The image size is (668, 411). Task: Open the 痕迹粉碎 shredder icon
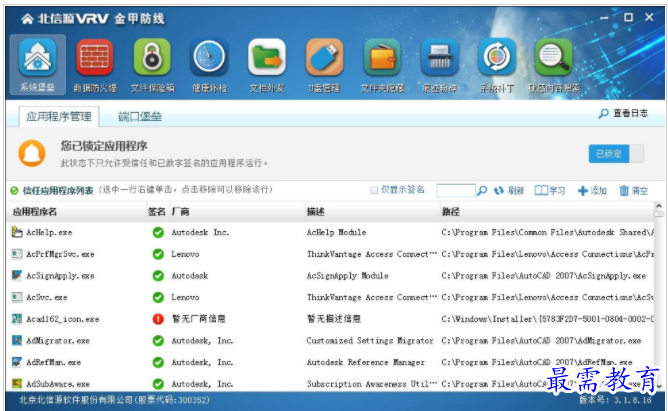coord(439,57)
